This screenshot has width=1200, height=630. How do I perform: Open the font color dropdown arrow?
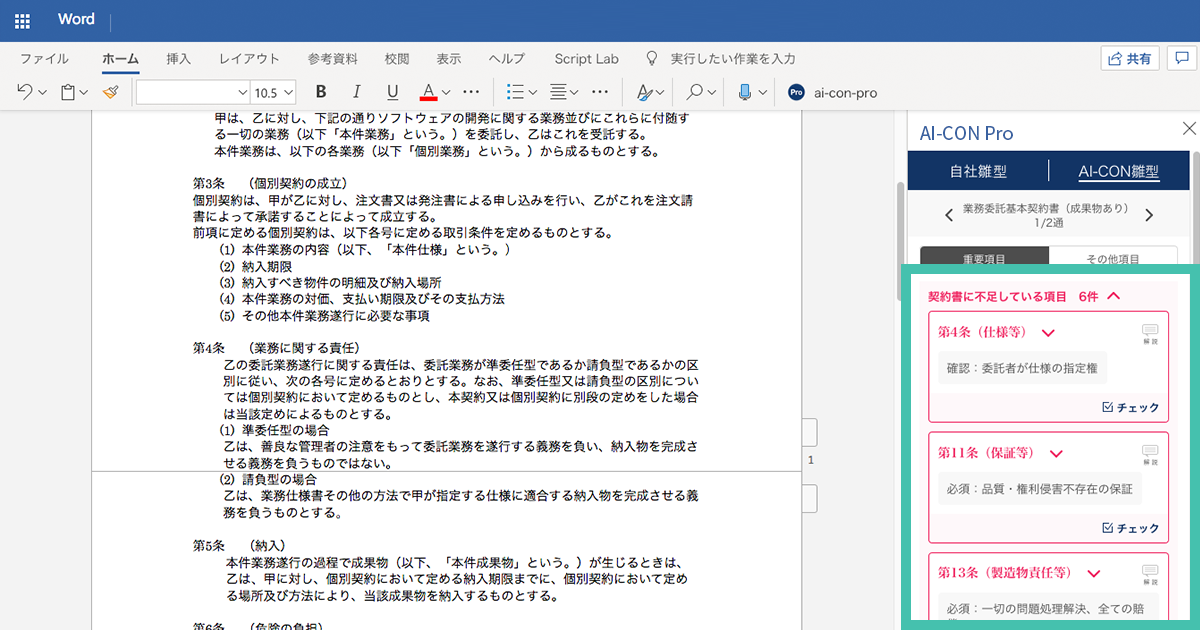(446, 93)
